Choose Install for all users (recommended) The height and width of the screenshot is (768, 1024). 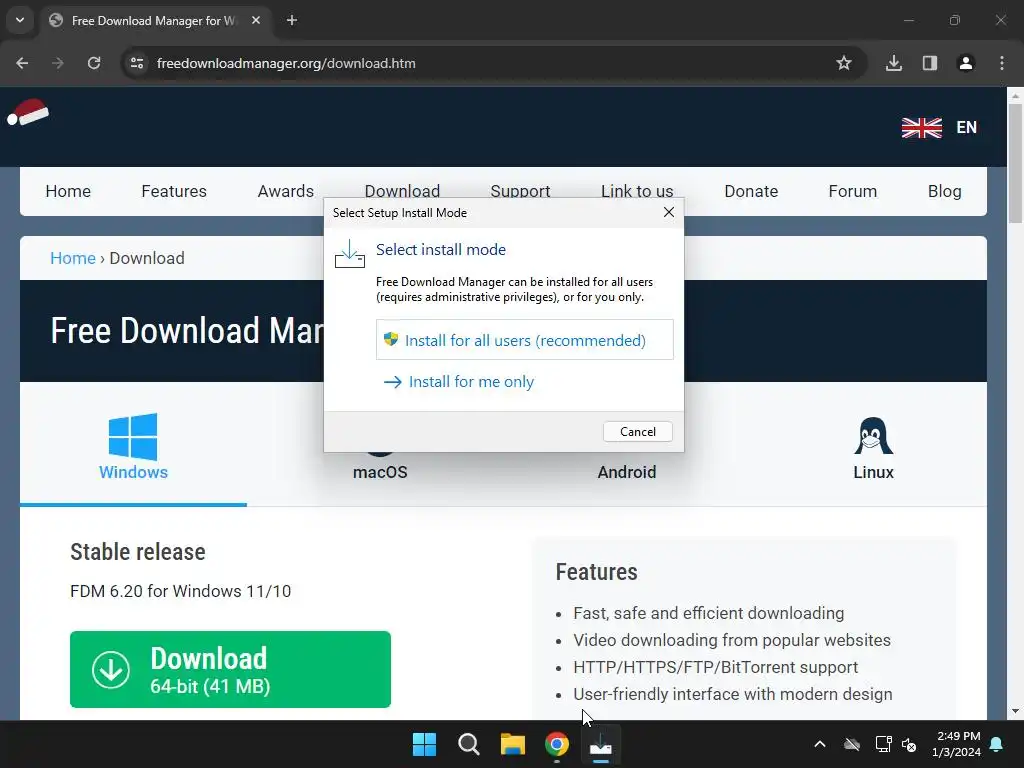[x=524, y=340]
